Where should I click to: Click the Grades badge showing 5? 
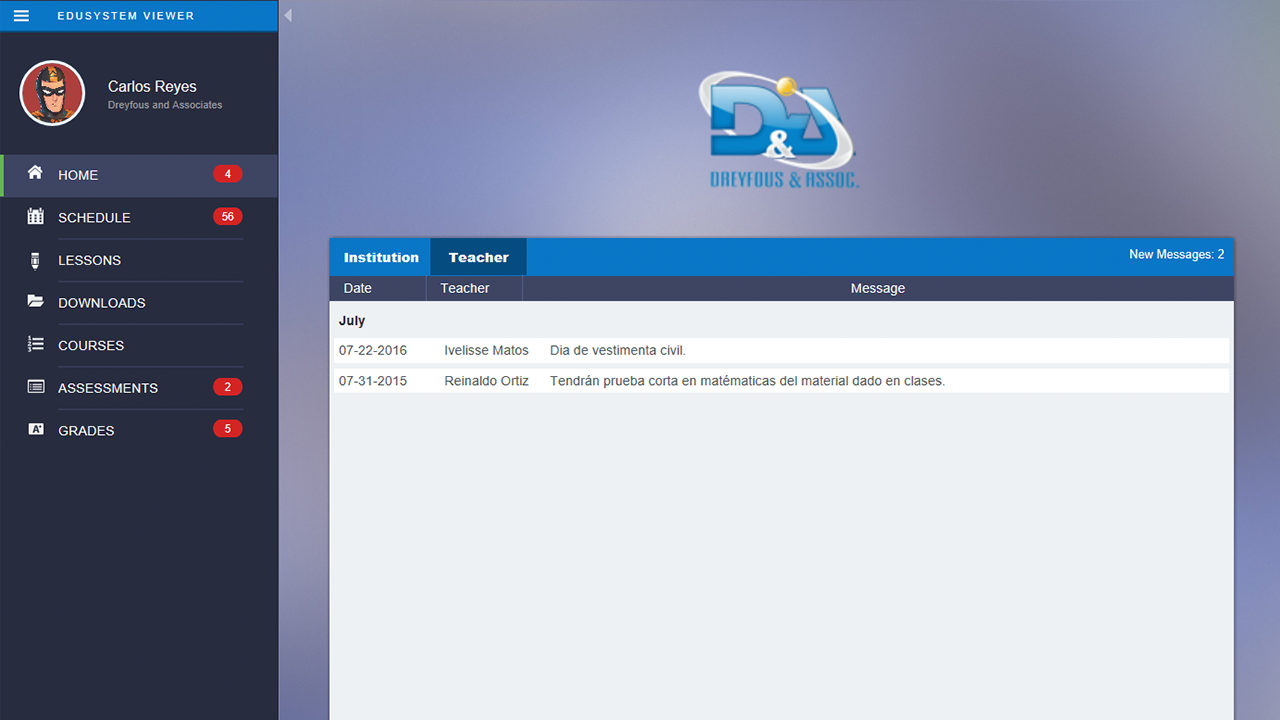coord(227,429)
